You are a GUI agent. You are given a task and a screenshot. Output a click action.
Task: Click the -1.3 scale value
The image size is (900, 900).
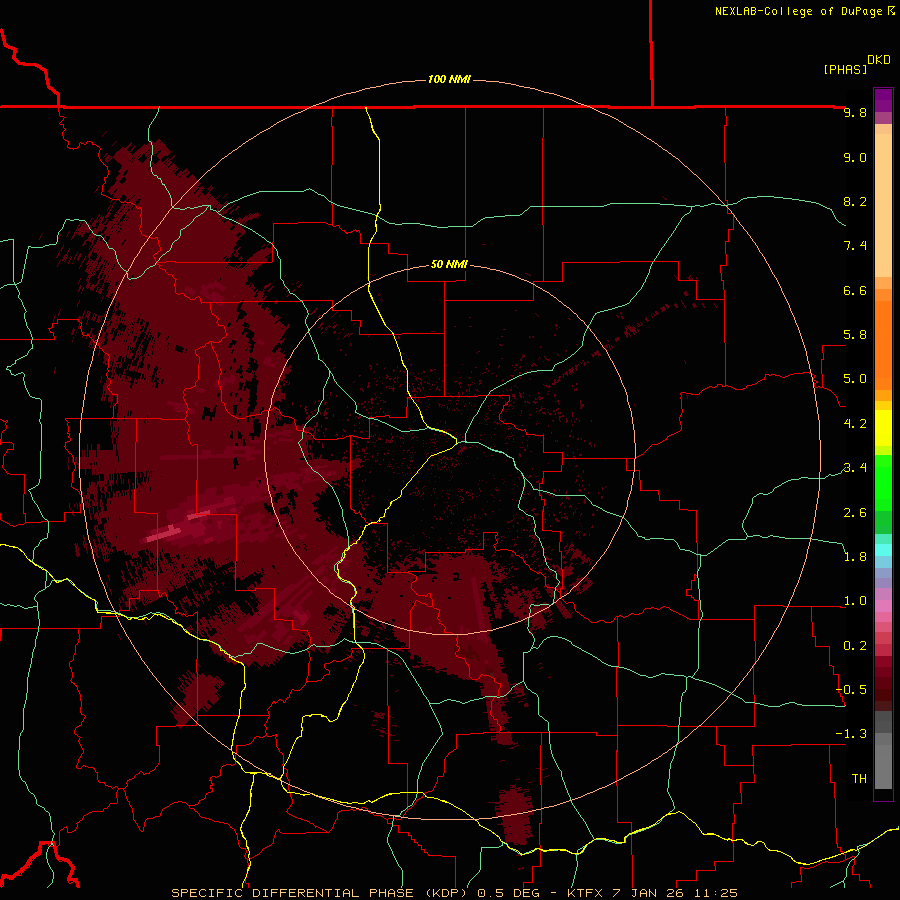coord(852,734)
